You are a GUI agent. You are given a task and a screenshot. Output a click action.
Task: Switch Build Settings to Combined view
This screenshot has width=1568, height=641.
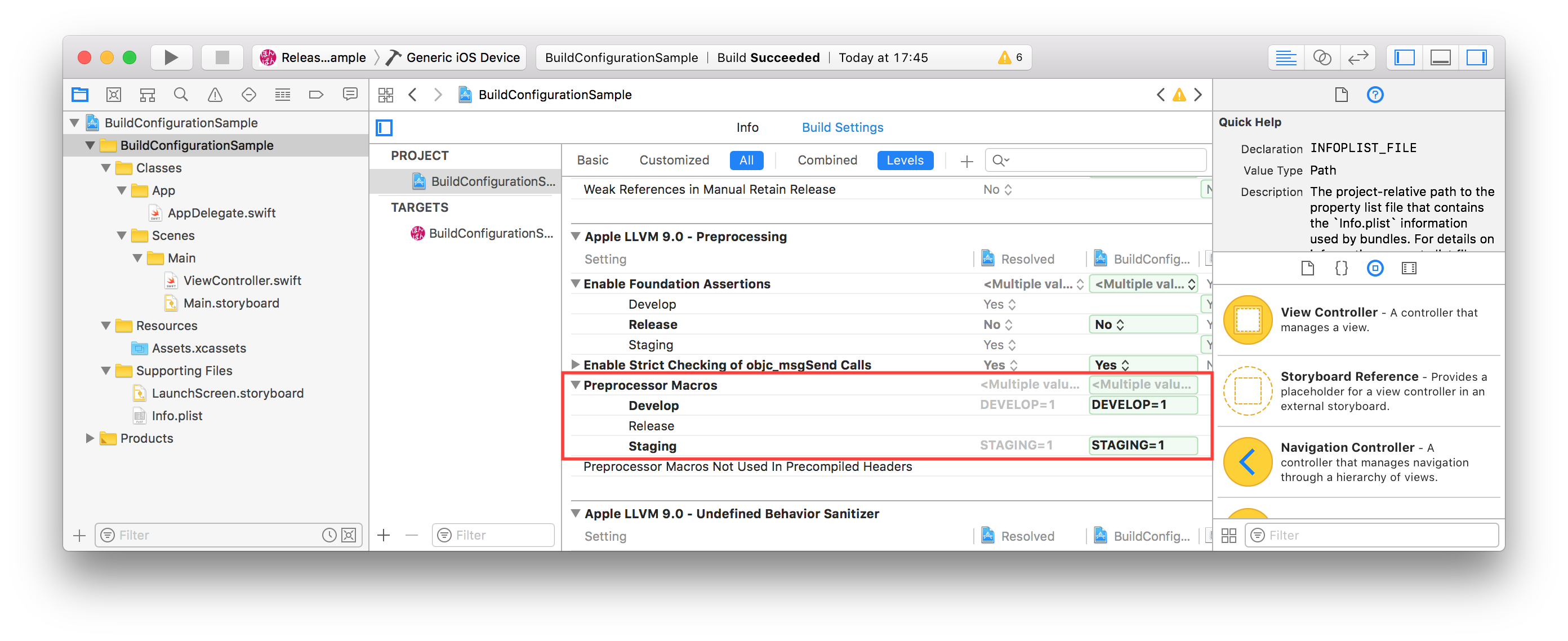(x=827, y=160)
